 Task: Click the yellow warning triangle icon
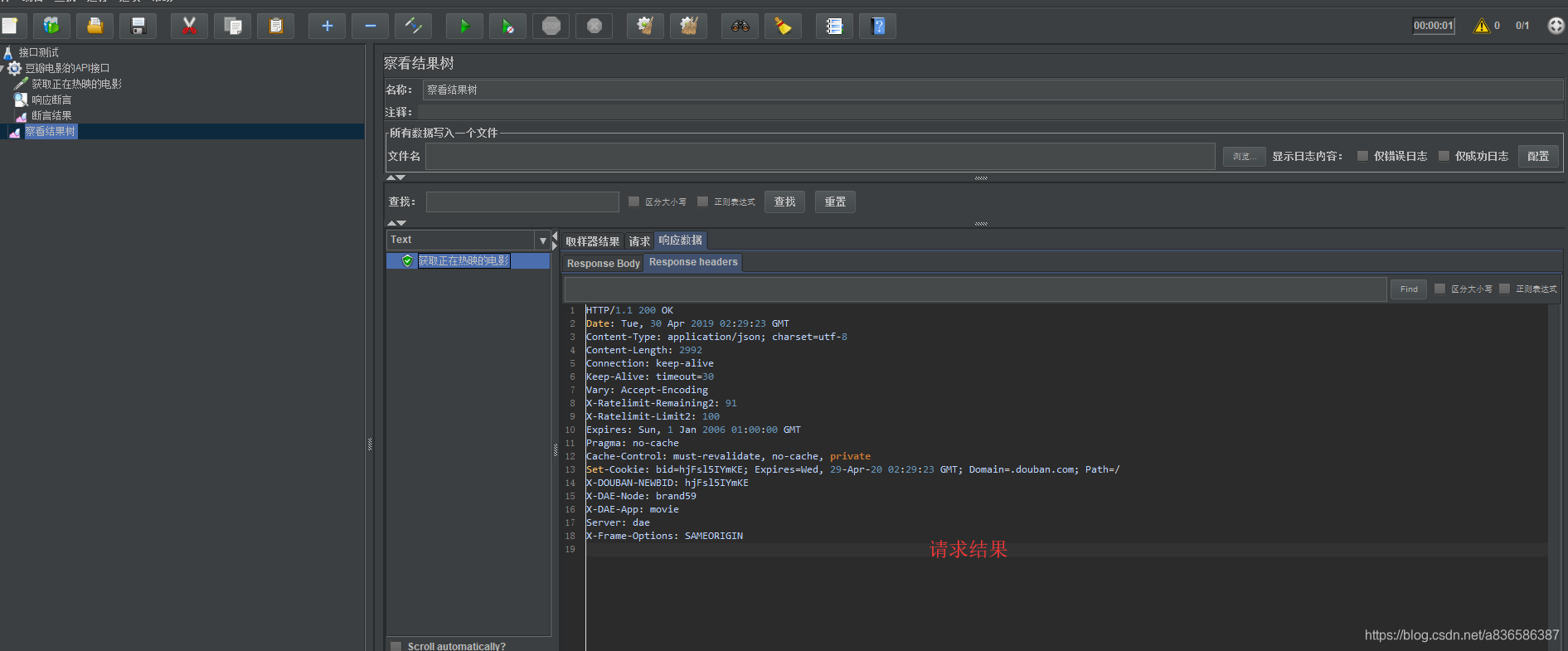pos(1481,26)
